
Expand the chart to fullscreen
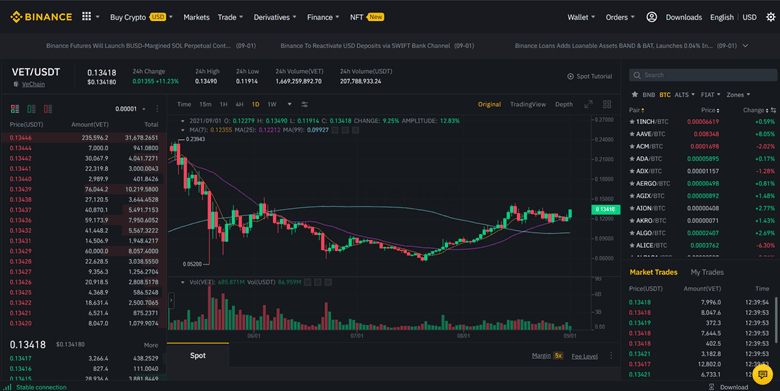[588, 104]
